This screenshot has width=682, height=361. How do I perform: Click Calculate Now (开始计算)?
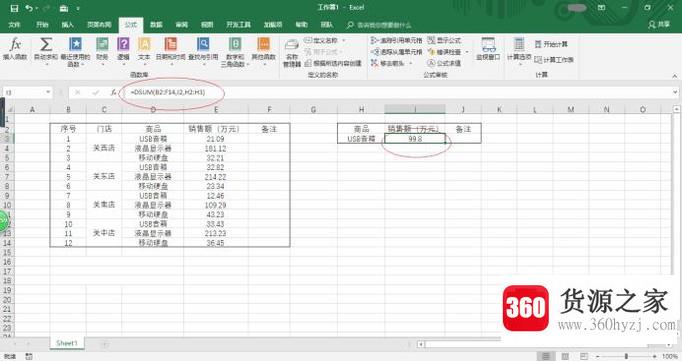pos(551,44)
